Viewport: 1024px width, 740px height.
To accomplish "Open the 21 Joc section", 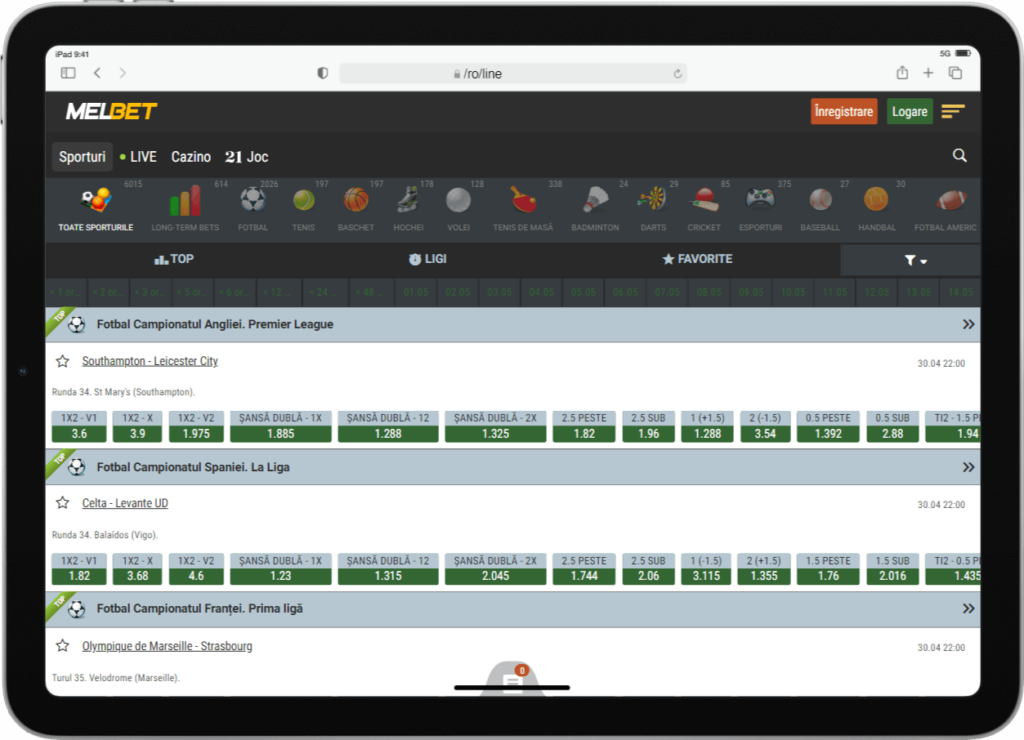I will (x=246, y=157).
